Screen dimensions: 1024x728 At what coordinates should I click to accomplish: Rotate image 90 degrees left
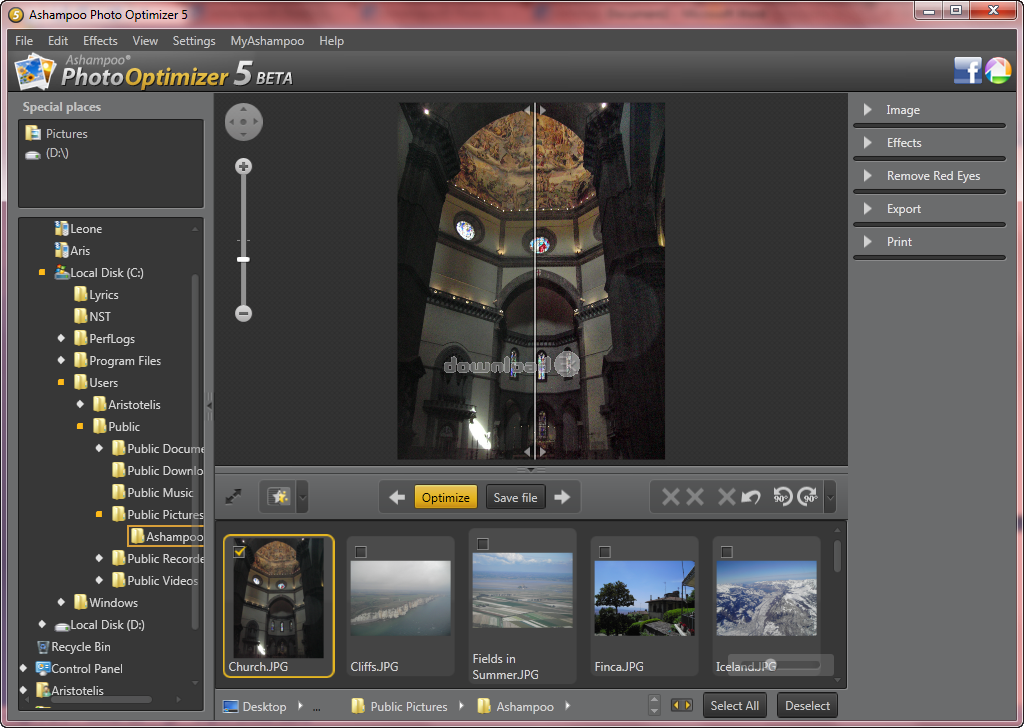[x=782, y=498]
